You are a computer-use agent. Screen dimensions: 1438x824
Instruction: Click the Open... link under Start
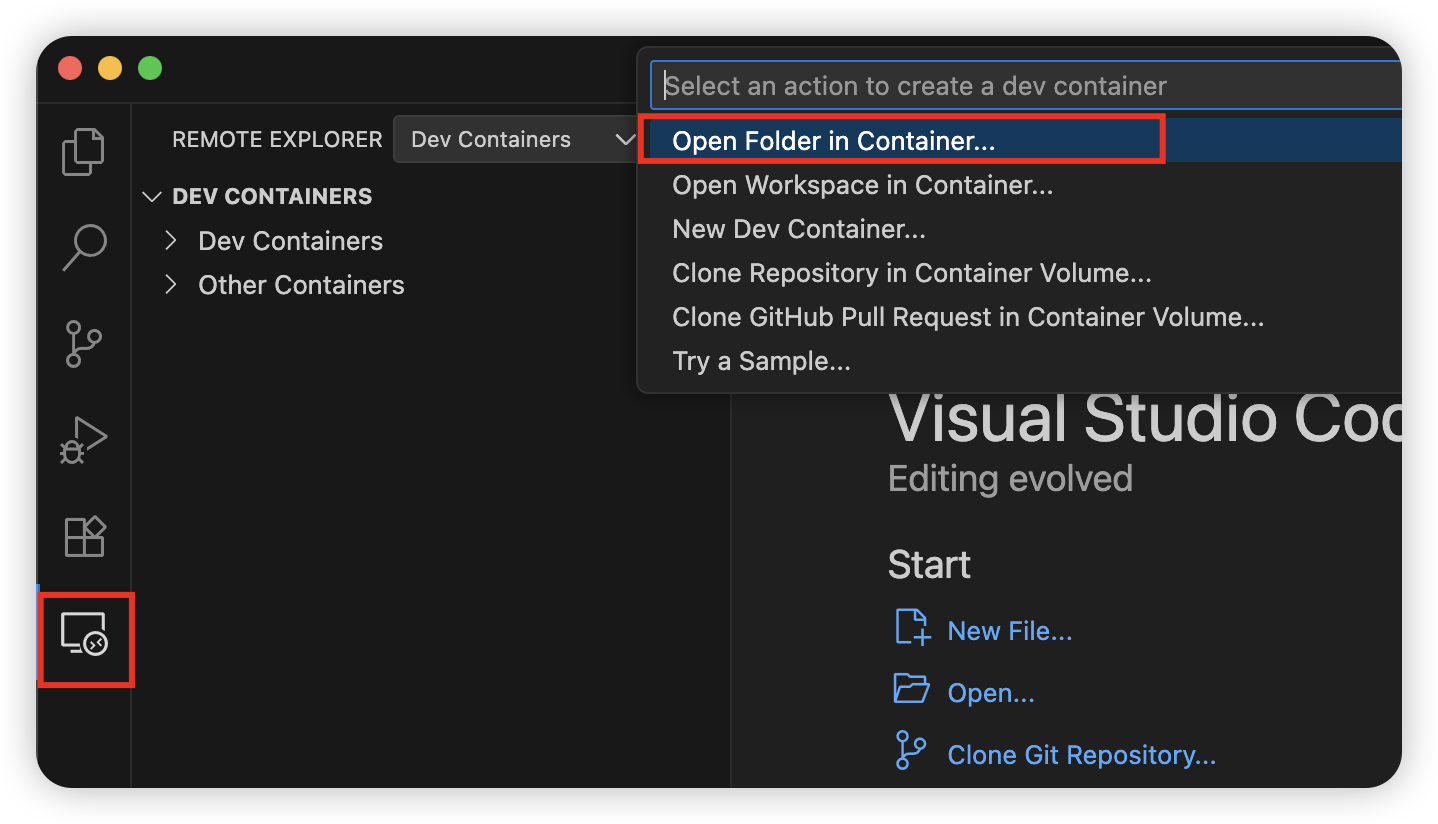point(990,693)
